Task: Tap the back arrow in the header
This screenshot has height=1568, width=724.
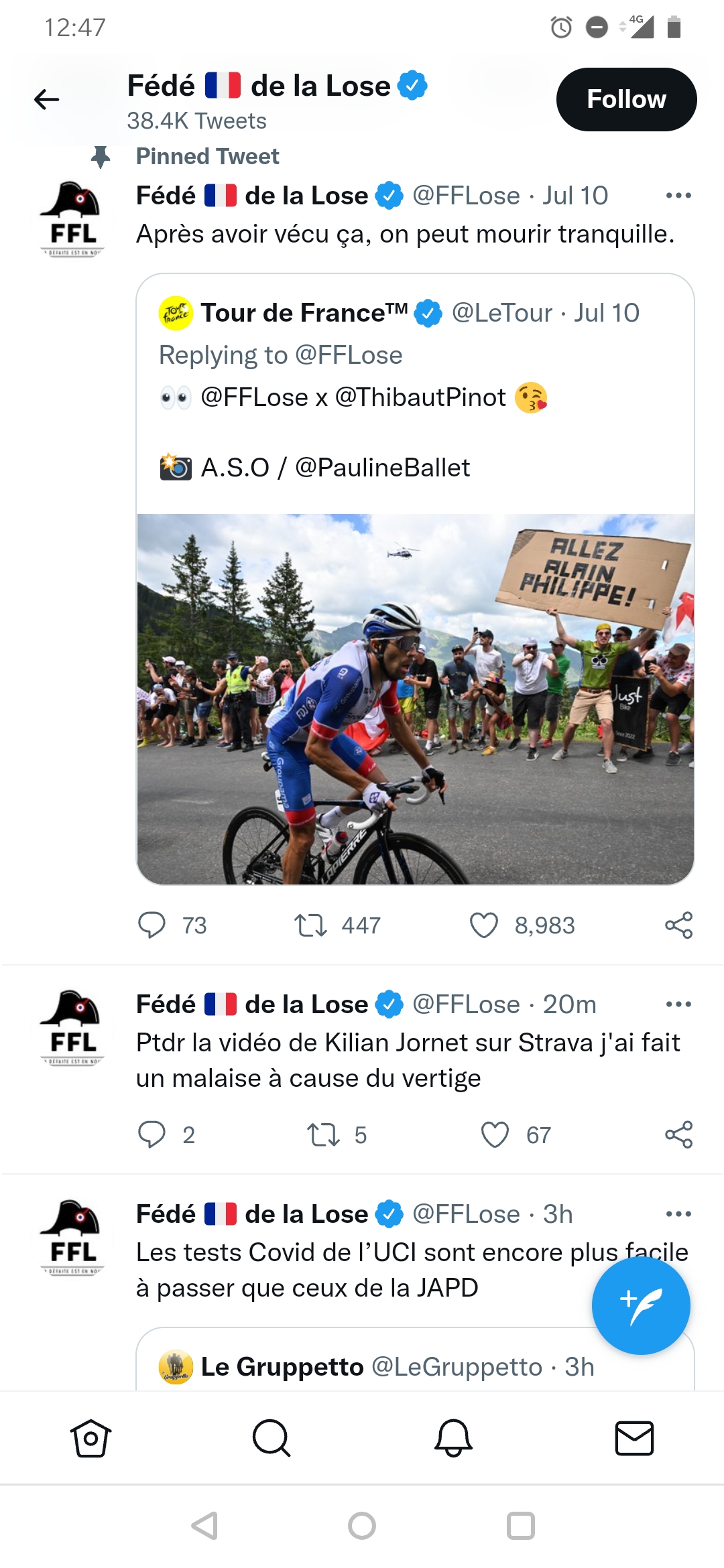Action: [x=46, y=100]
